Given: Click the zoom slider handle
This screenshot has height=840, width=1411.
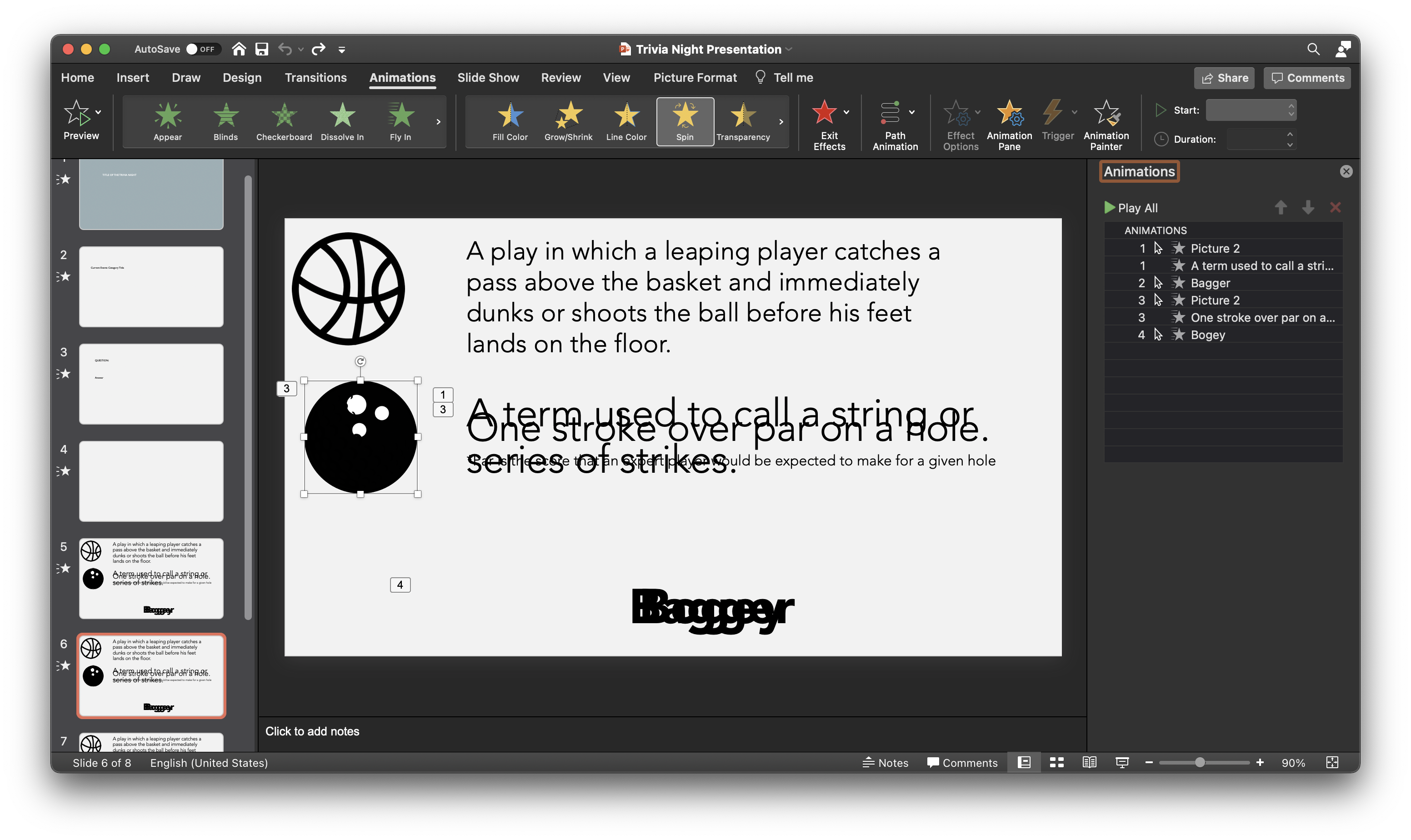Looking at the screenshot, I should click(1199, 762).
